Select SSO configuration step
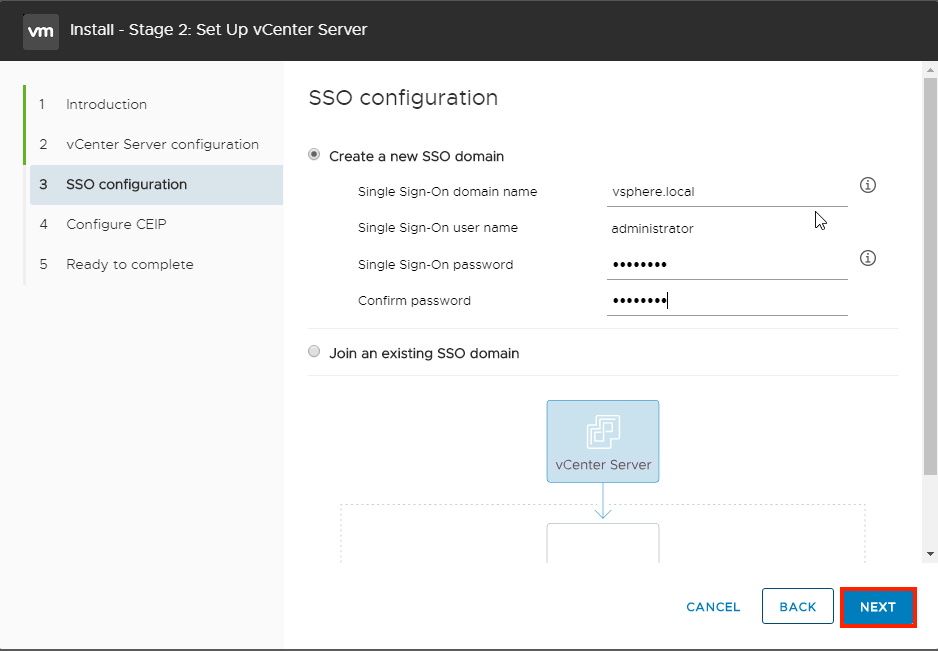The image size is (938, 651). (x=156, y=185)
